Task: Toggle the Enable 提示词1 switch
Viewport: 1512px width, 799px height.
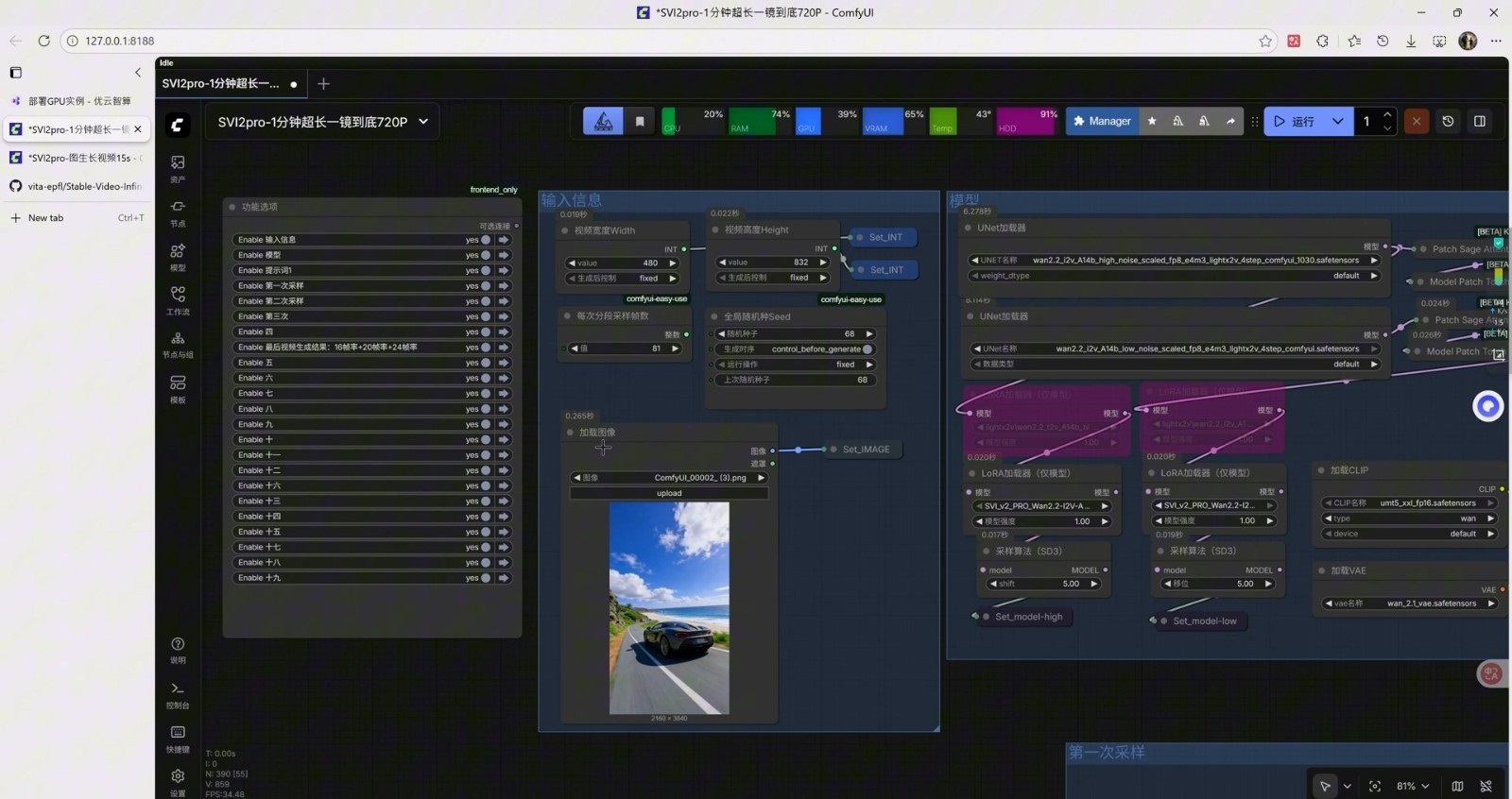Action: click(486, 270)
